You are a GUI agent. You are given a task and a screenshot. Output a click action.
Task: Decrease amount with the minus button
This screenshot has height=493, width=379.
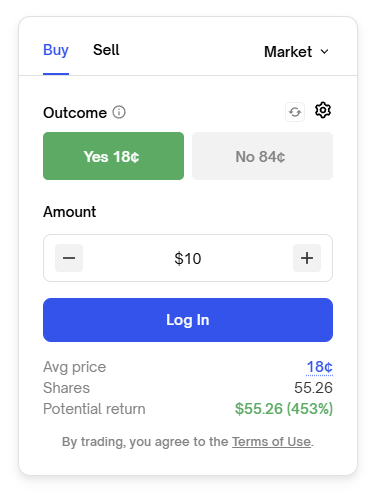(69, 258)
